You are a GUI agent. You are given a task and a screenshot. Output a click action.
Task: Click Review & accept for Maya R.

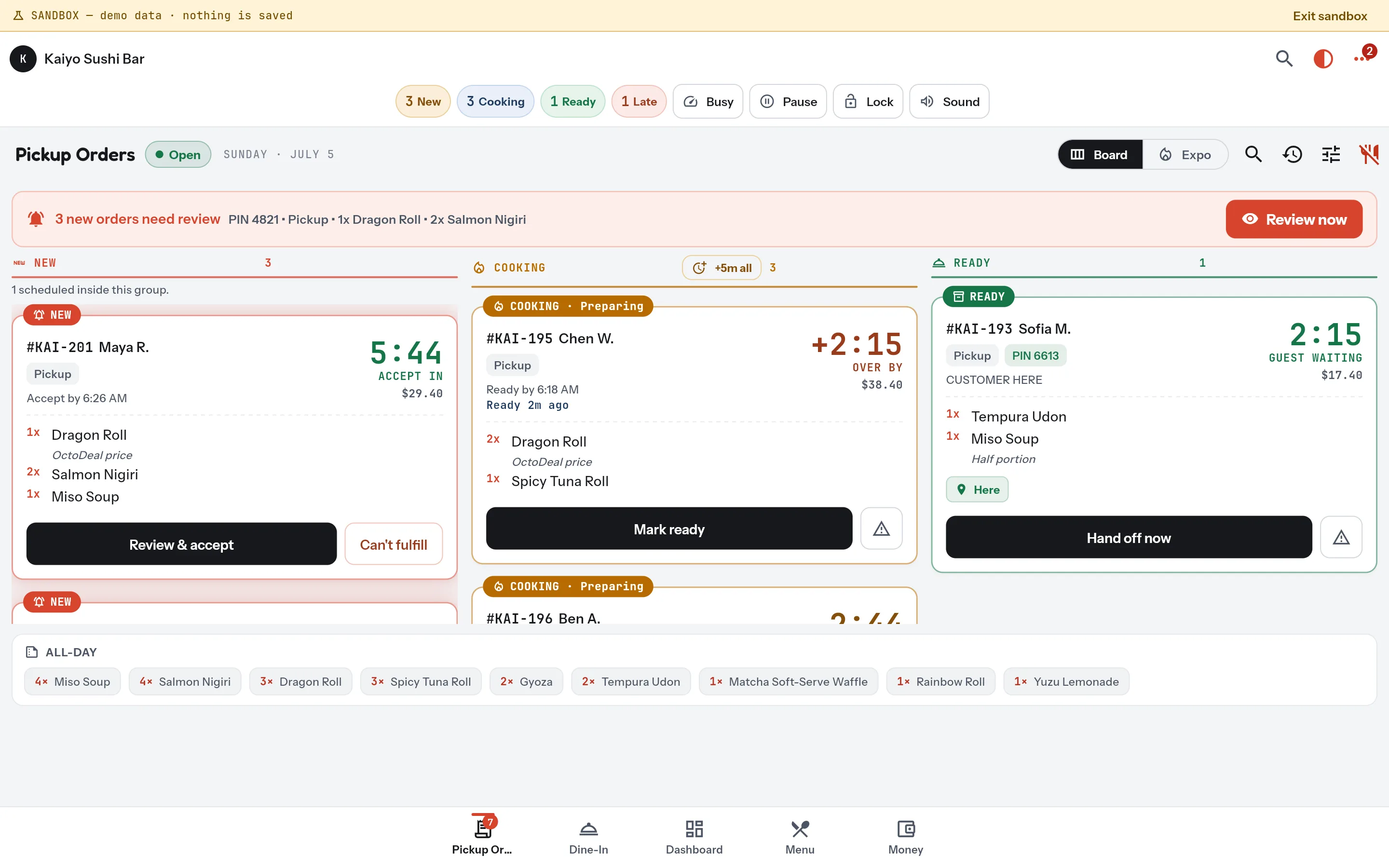[181, 544]
